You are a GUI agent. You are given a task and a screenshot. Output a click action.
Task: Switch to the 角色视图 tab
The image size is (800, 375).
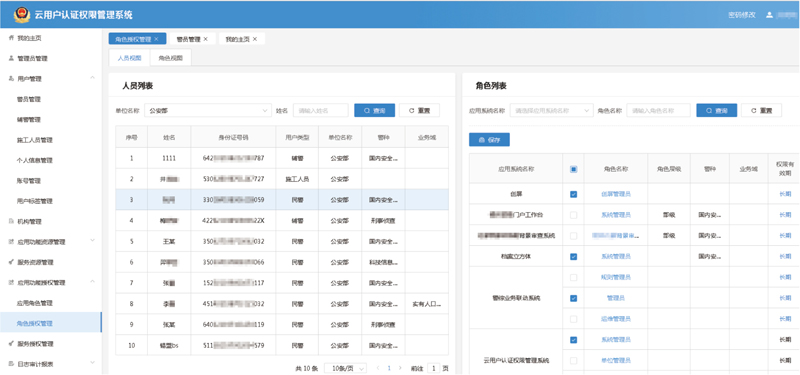tap(170, 58)
